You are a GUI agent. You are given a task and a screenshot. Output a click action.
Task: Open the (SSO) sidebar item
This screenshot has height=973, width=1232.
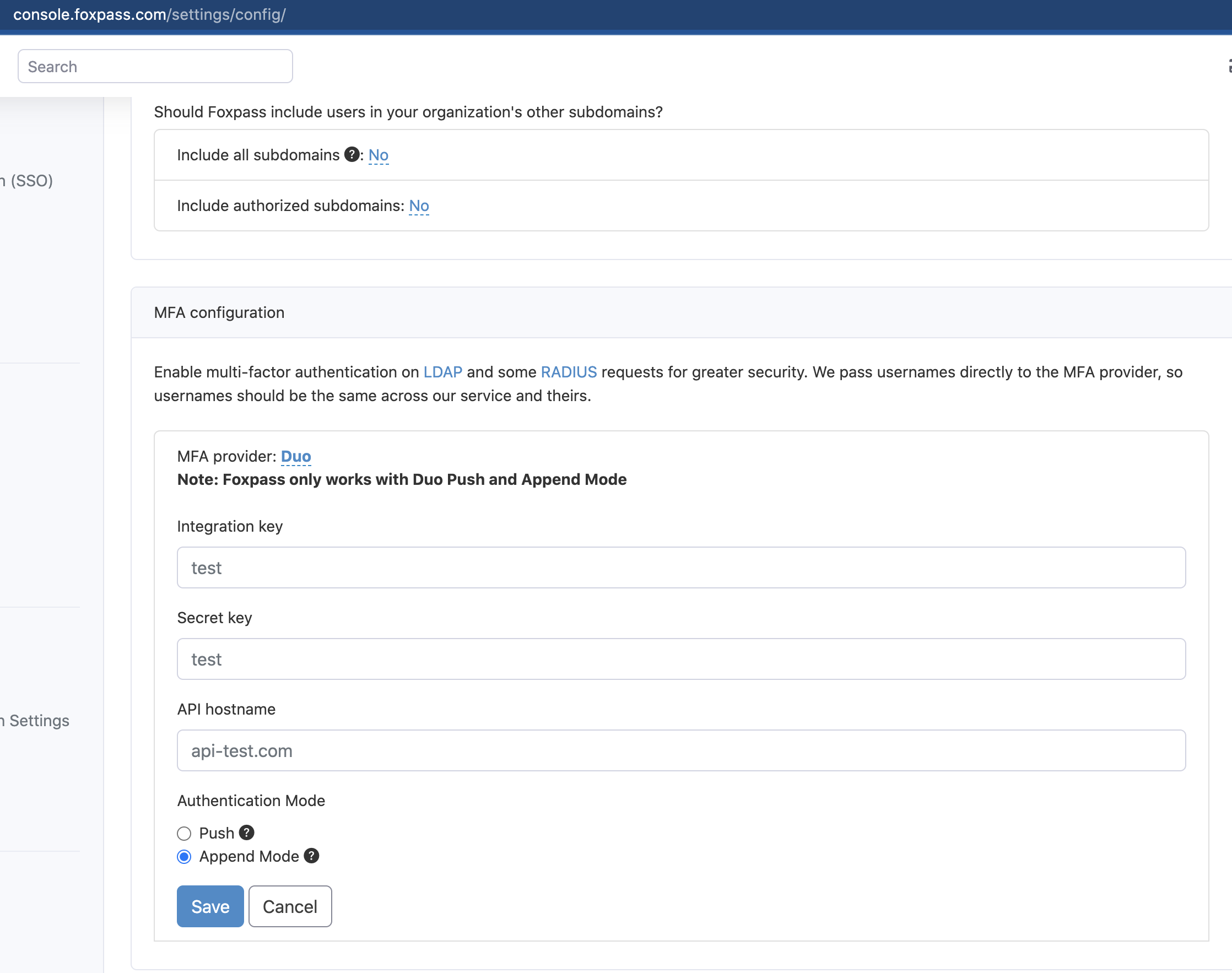pyautogui.click(x=29, y=181)
